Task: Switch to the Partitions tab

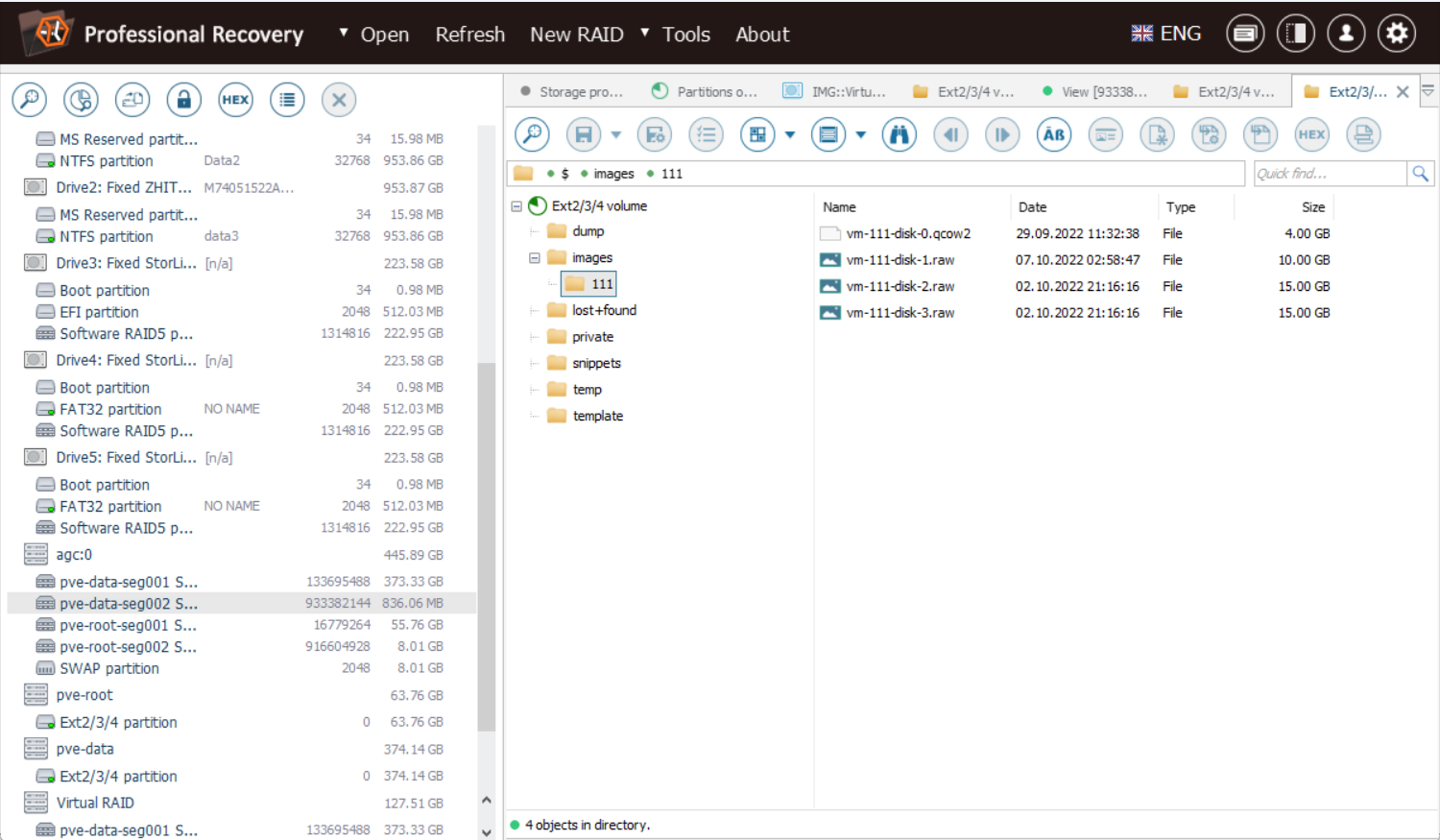Action: coord(705,92)
